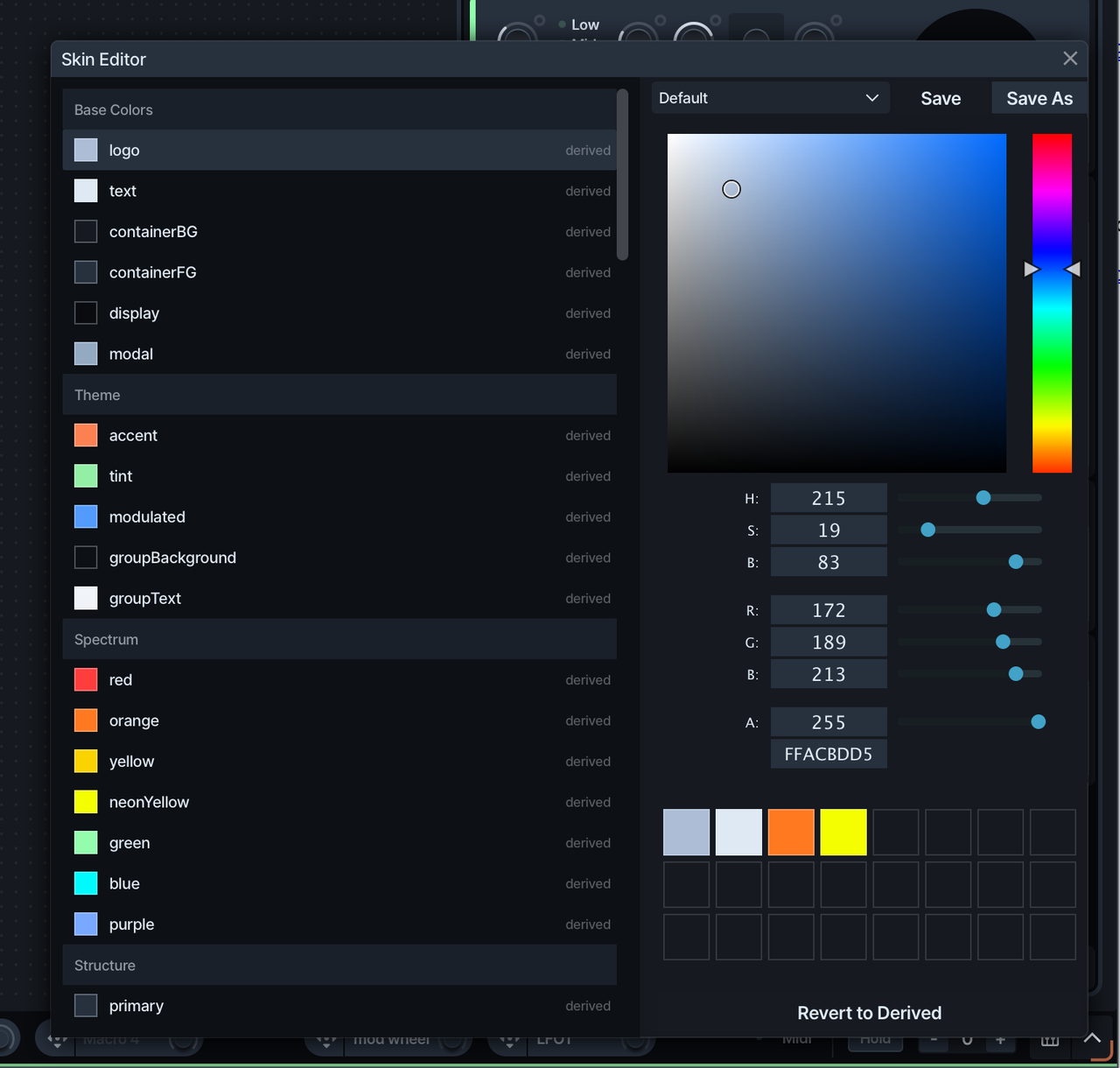Select the red spectrum swatch

pos(86,679)
